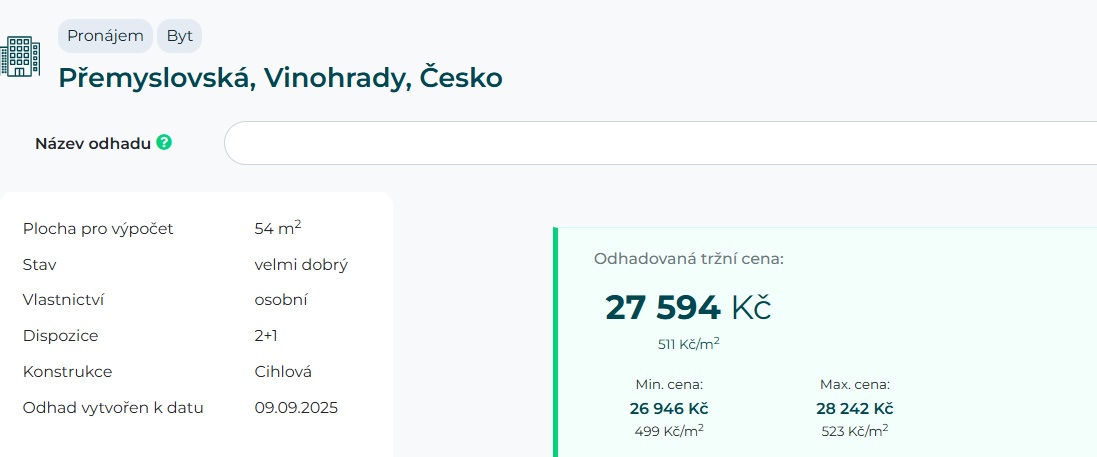Select the Byt tag

click(180, 36)
